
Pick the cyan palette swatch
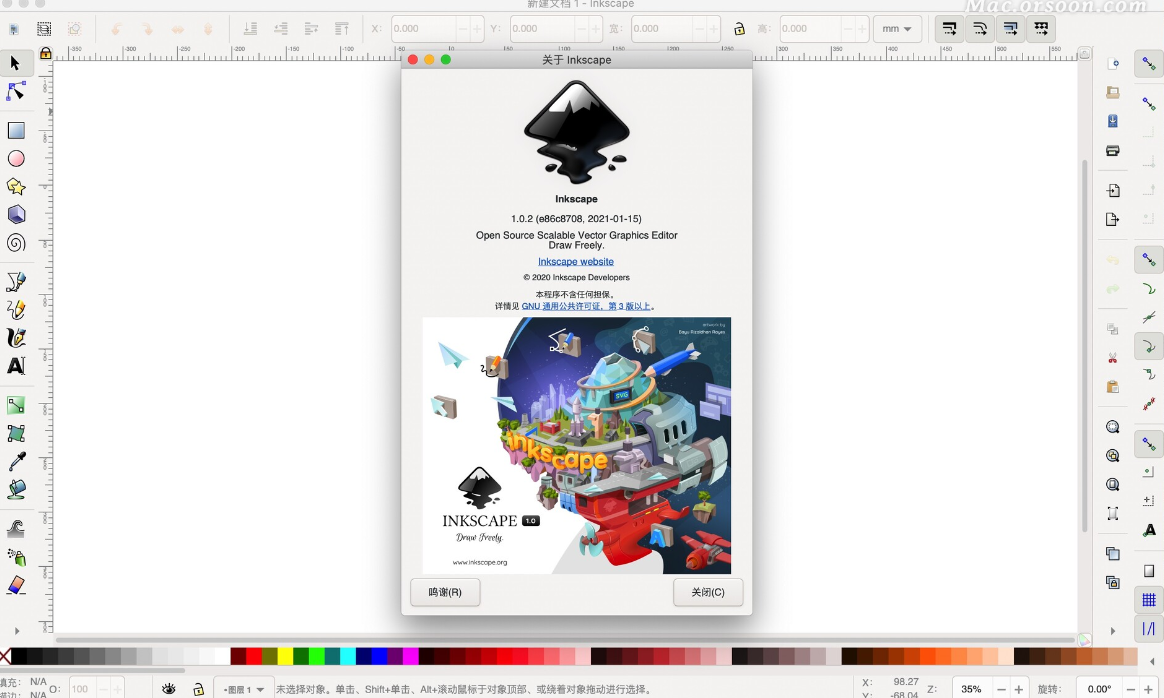(x=347, y=656)
